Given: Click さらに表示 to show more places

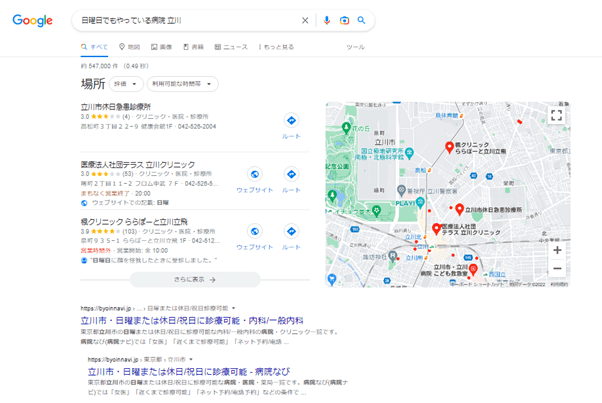Looking at the screenshot, I should (195, 279).
